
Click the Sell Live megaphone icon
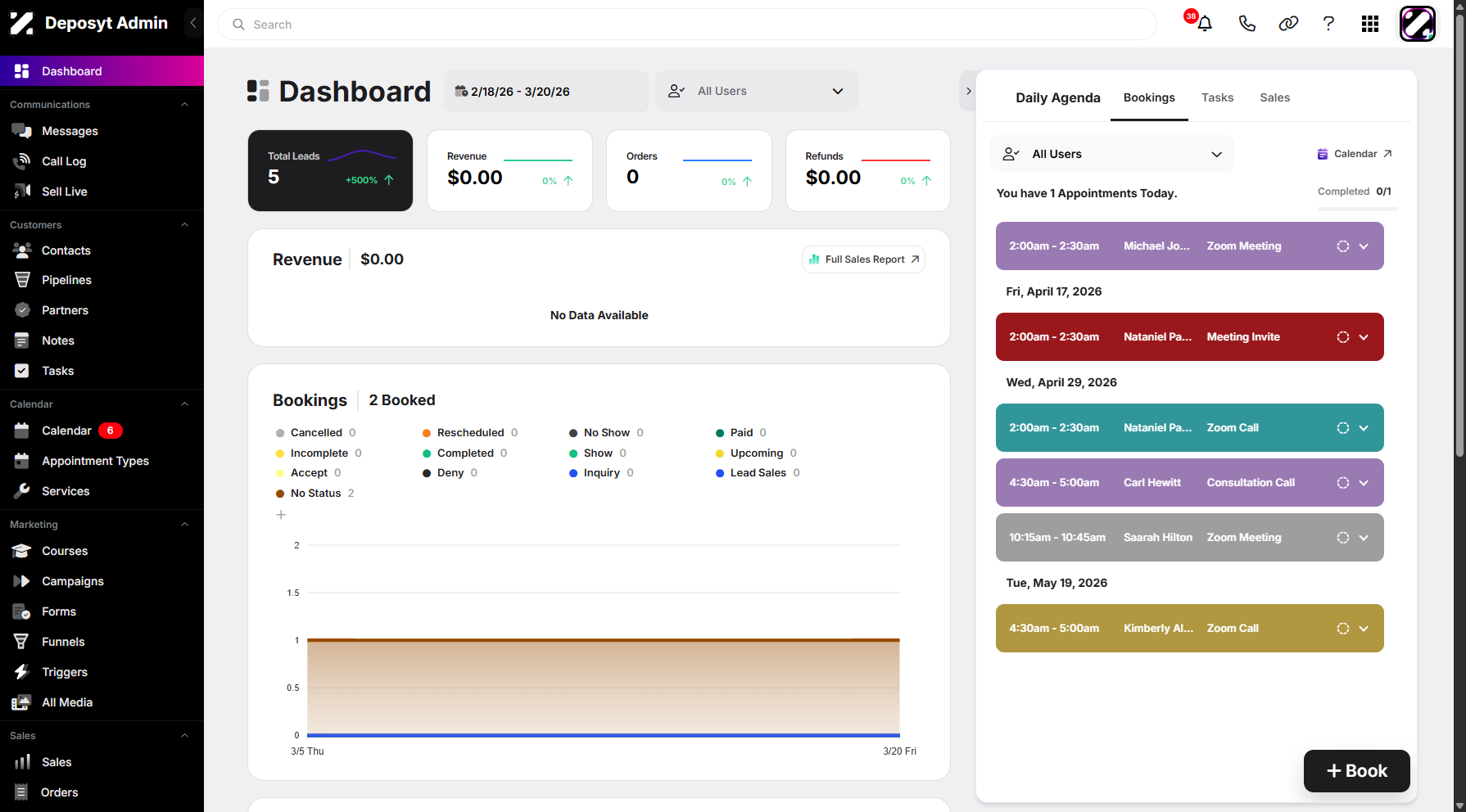22,192
